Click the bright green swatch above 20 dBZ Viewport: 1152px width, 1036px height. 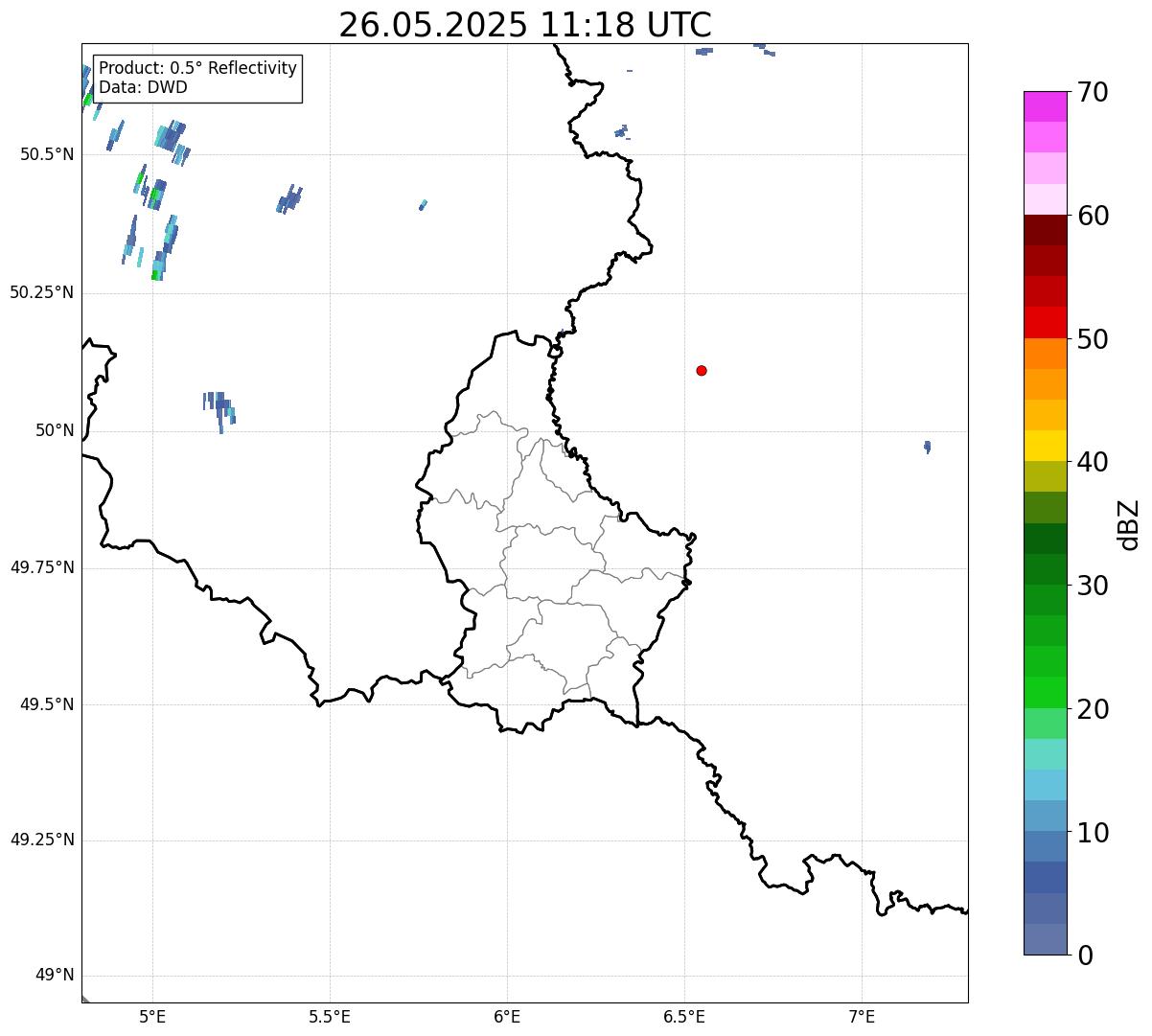coord(1045,692)
